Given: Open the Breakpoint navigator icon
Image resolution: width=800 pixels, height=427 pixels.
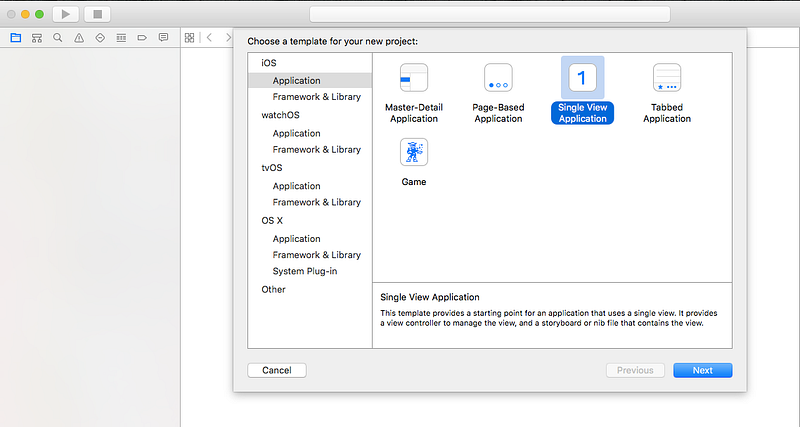Looking at the screenshot, I should coord(142,38).
